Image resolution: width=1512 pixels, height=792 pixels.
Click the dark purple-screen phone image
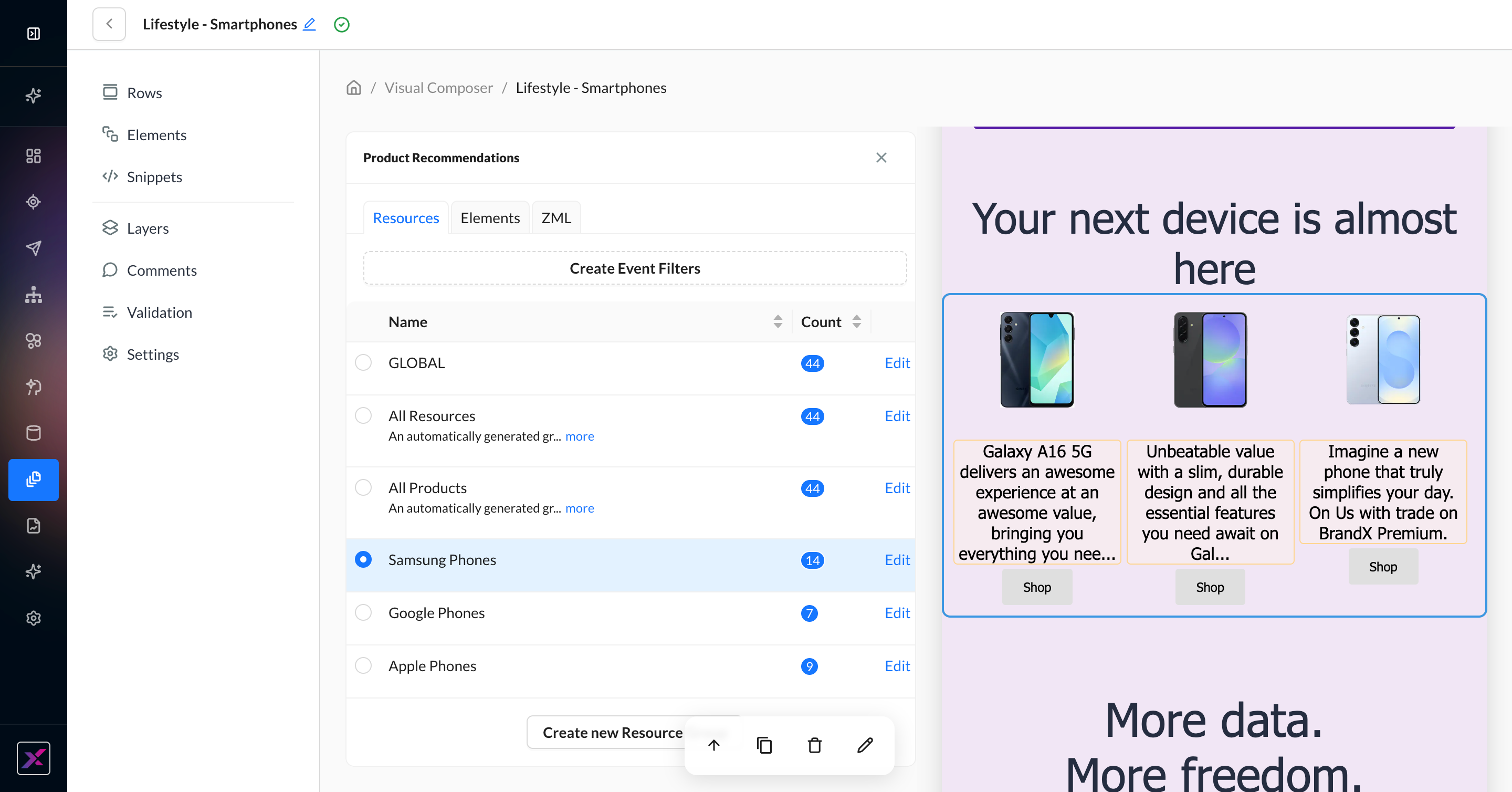1210,359
